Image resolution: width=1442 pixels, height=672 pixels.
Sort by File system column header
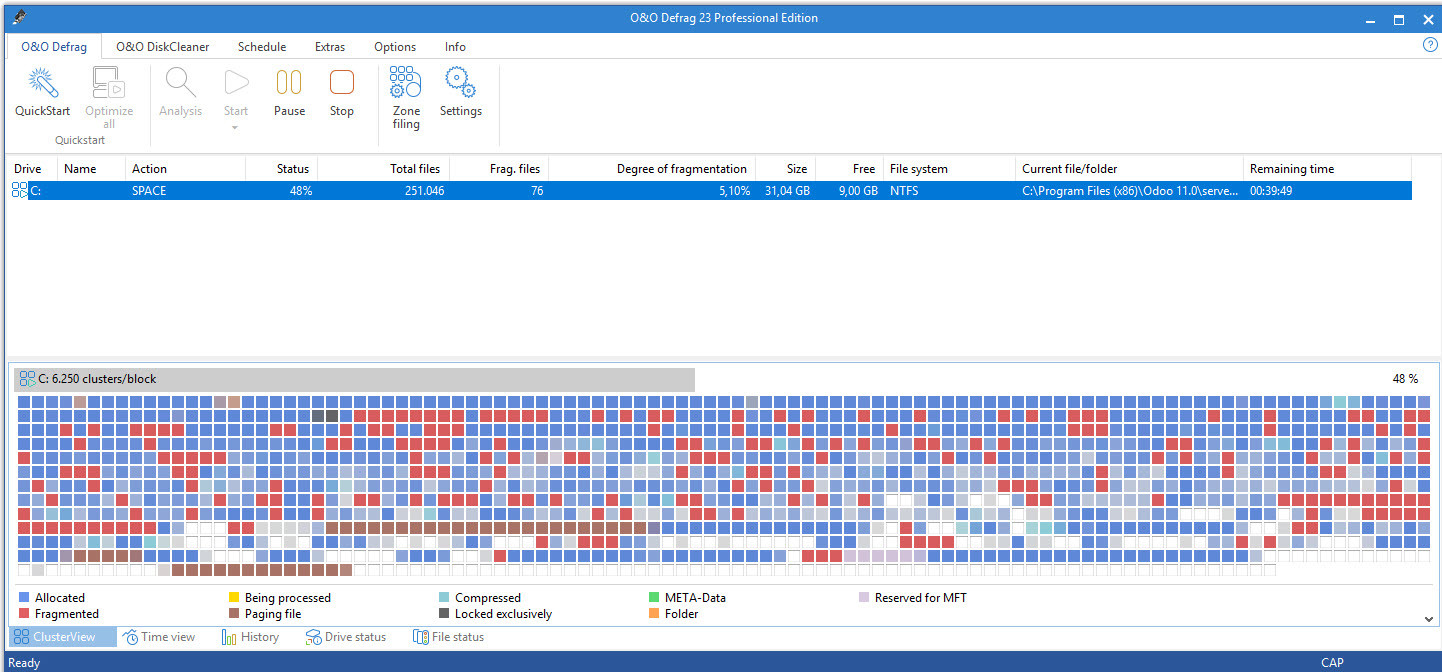[950, 169]
